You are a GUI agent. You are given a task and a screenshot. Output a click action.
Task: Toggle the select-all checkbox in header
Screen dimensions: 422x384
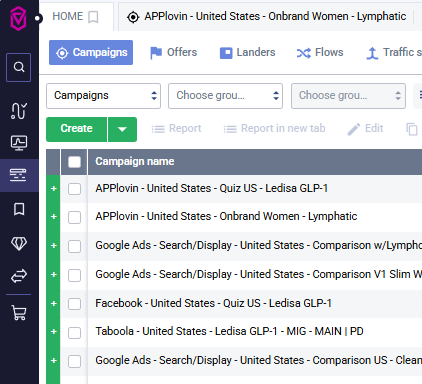74,162
